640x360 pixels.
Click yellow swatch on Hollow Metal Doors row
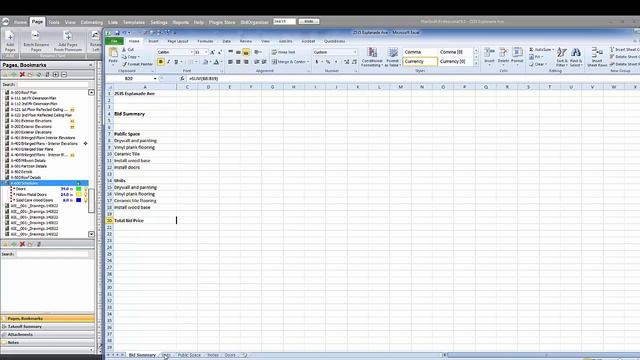[x=78, y=195]
